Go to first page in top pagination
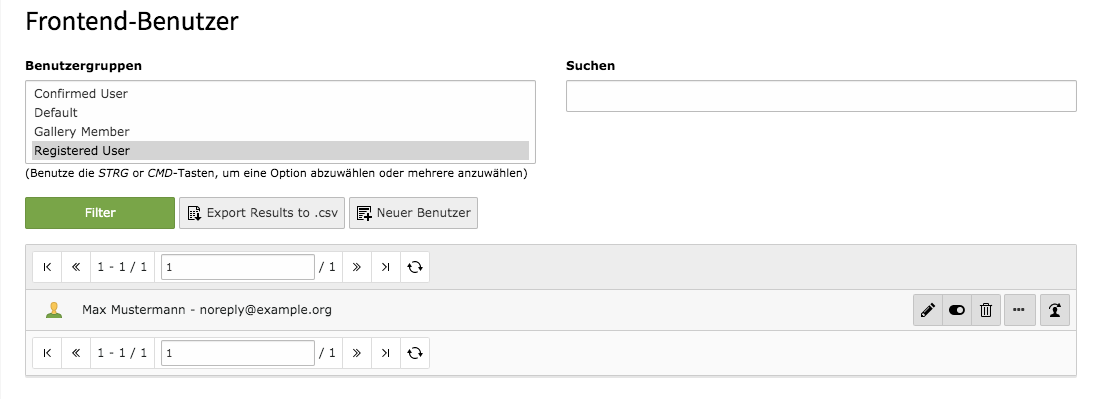The height and width of the screenshot is (399, 1101). [47, 267]
